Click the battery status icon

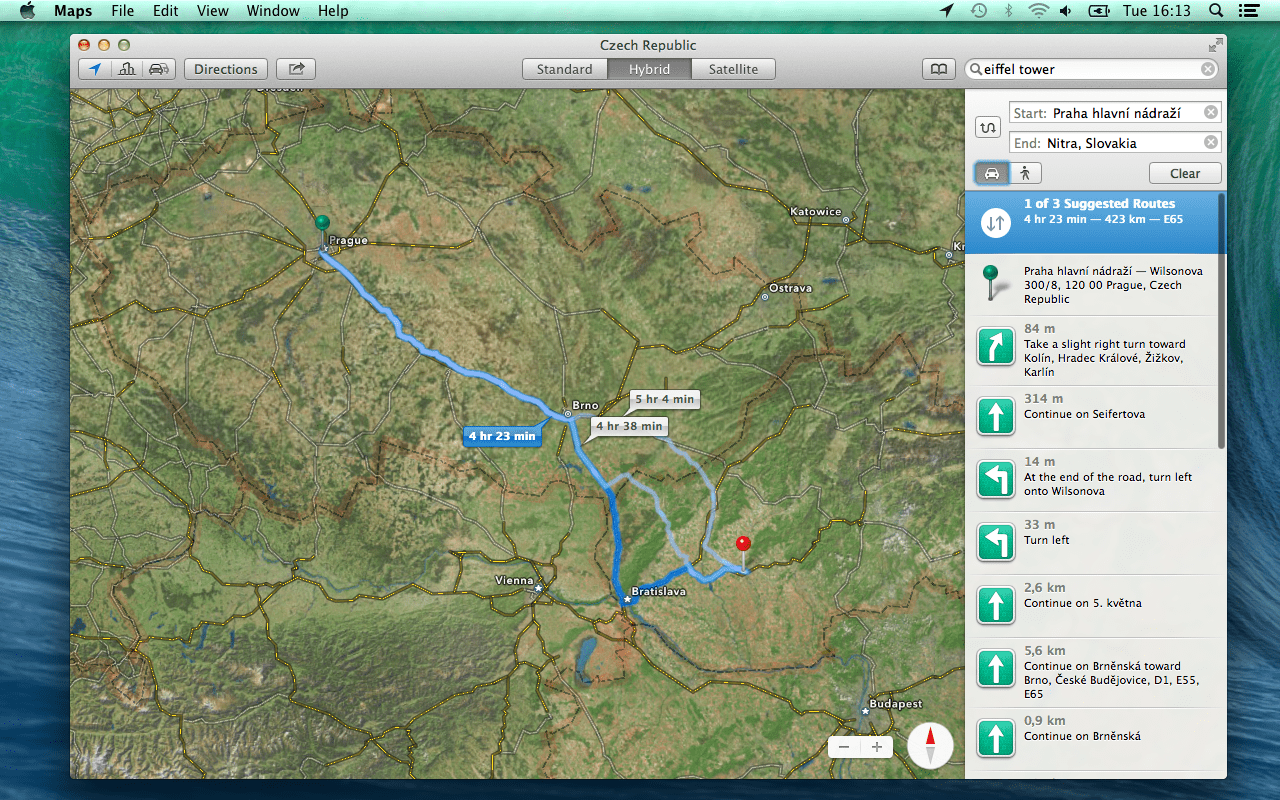pyautogui.click(x=1099, y=11)
